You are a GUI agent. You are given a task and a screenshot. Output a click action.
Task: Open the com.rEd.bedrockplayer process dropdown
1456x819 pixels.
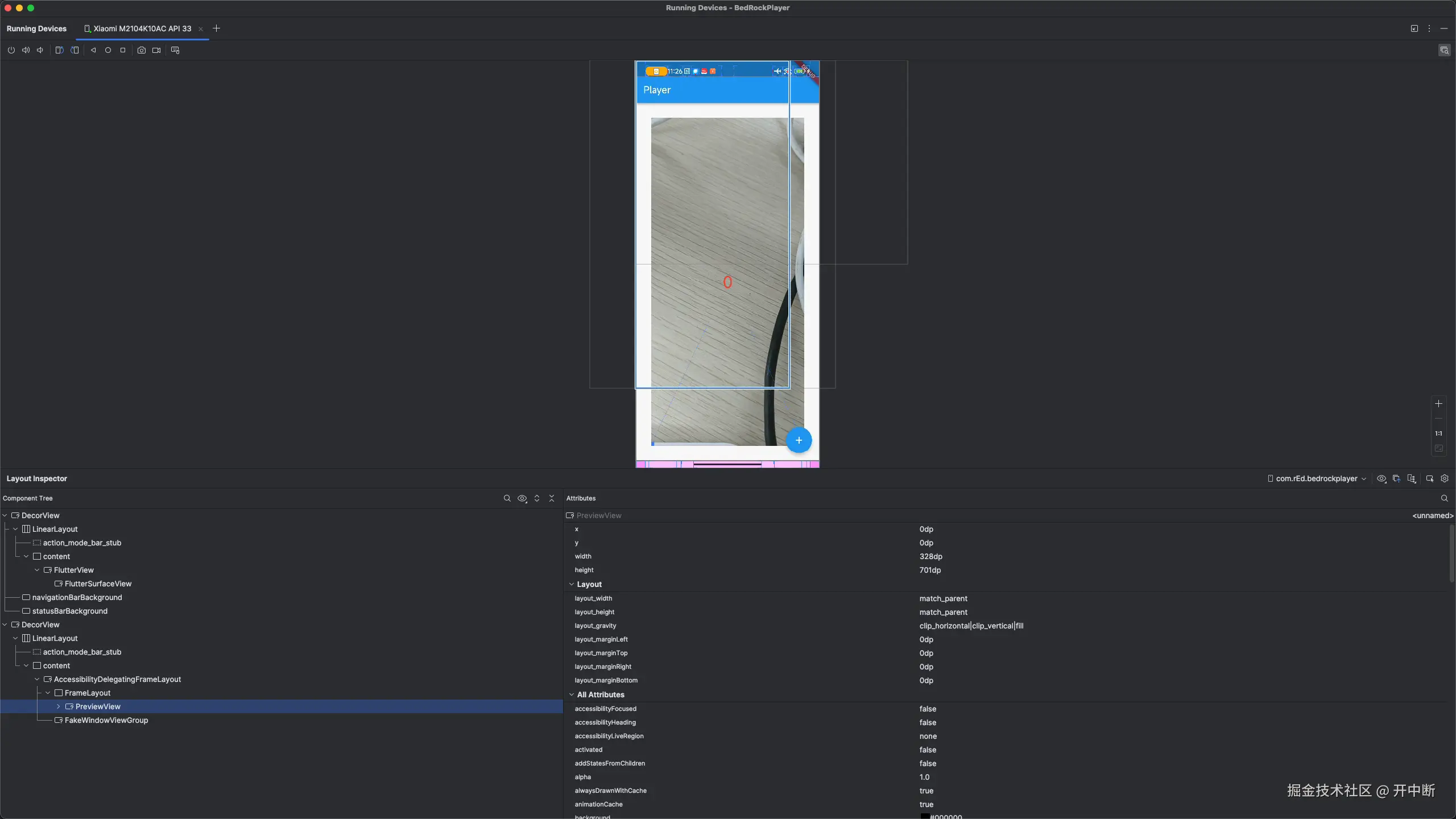coord(1317,478)
